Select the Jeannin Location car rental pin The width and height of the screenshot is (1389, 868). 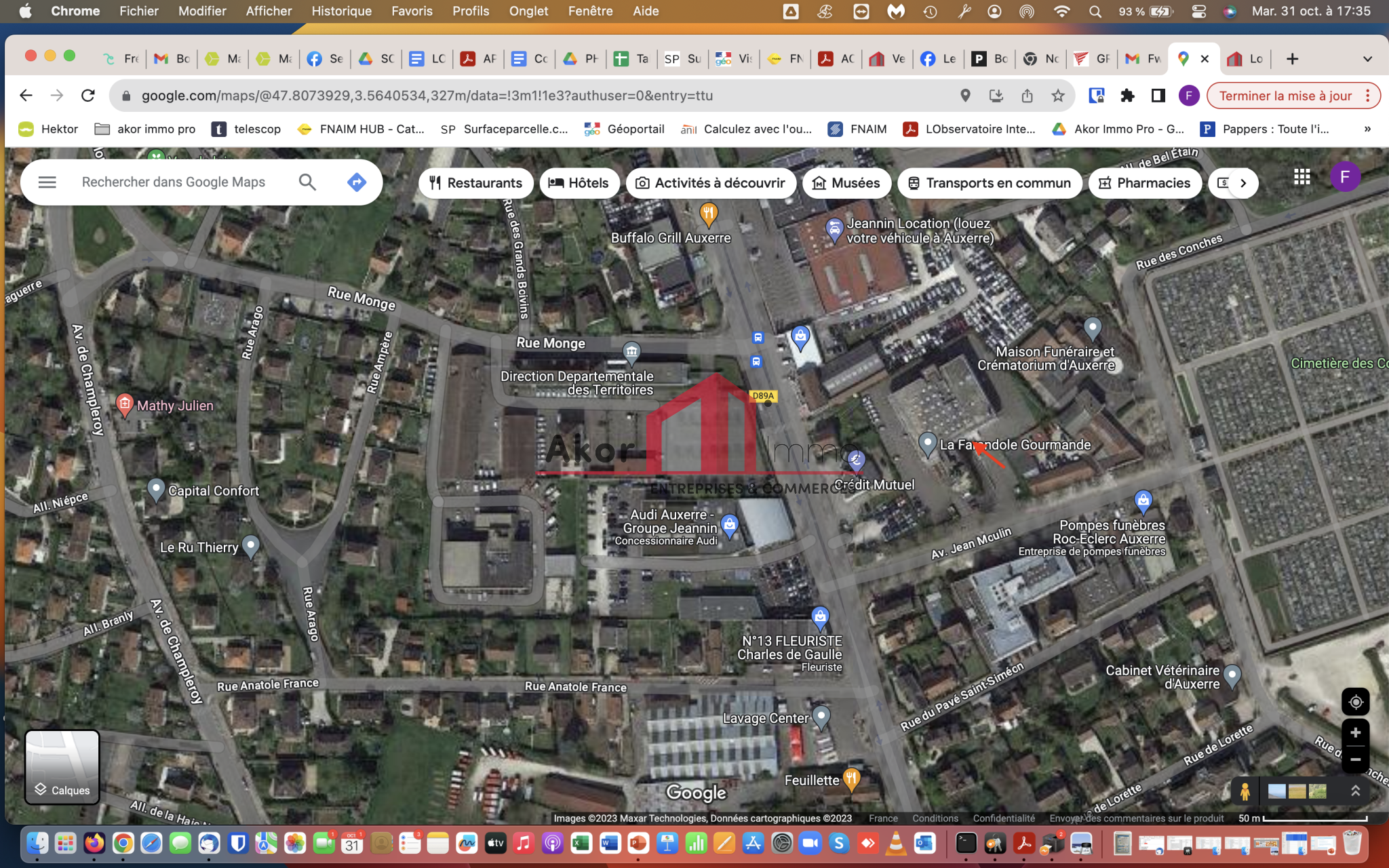[834, 229]
